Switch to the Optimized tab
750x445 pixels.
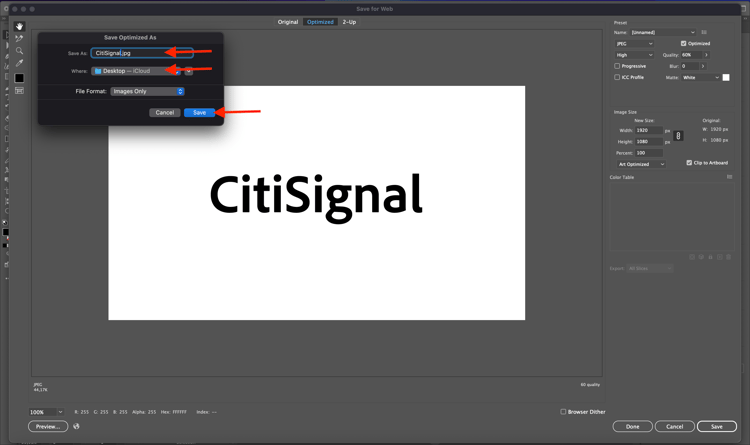point(320,22)
